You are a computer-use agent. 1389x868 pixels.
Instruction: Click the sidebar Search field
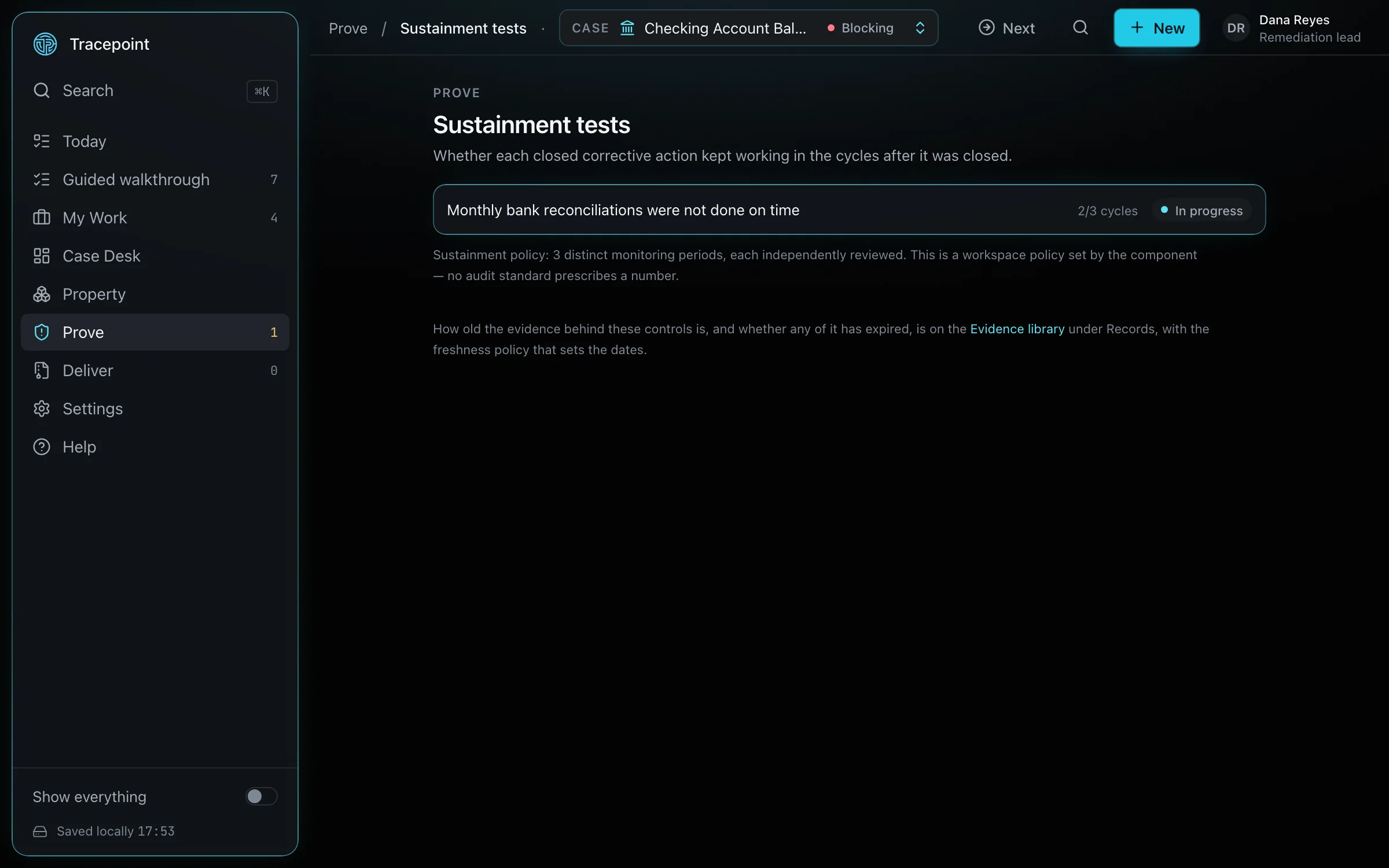[x=155, y=91]
